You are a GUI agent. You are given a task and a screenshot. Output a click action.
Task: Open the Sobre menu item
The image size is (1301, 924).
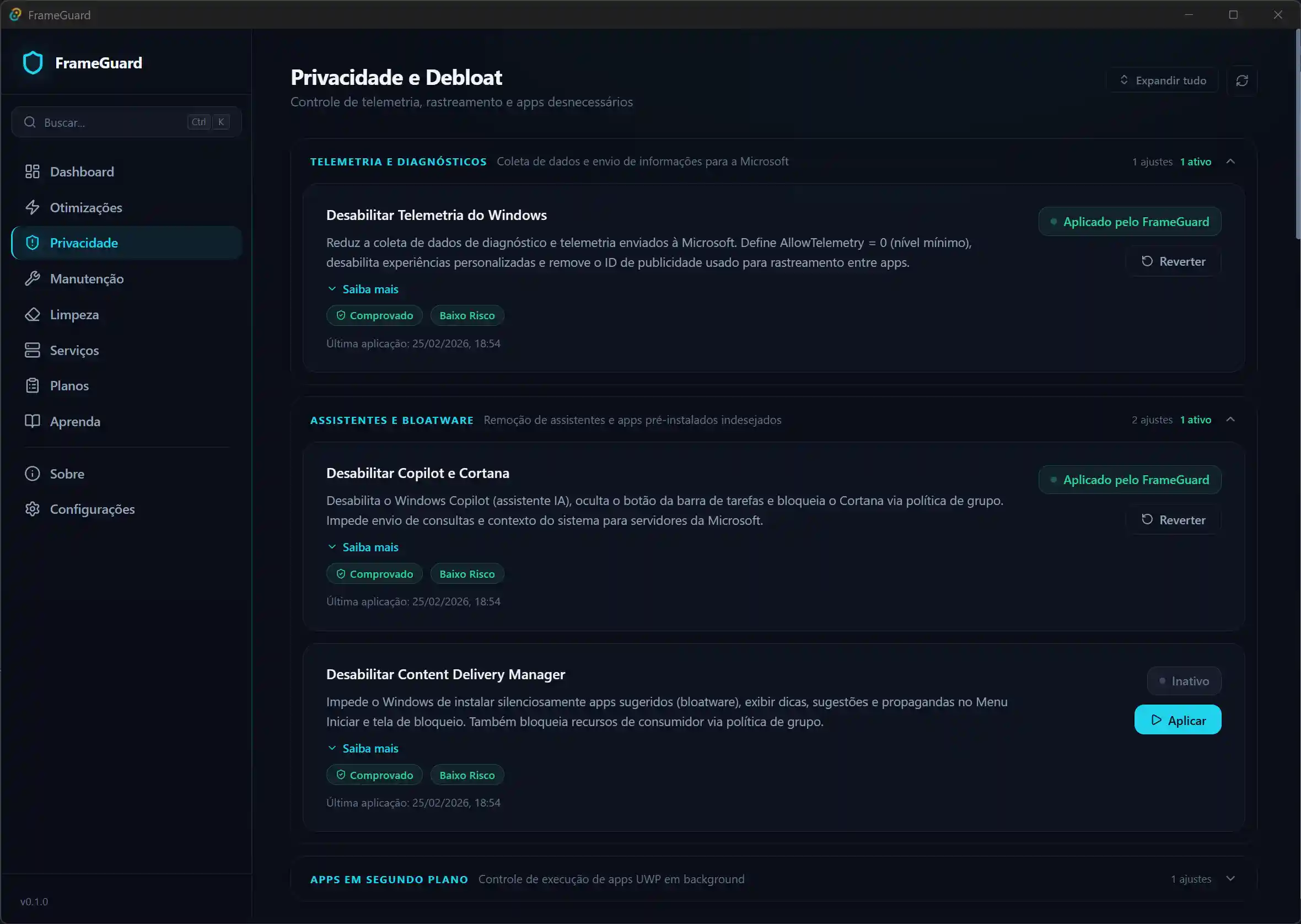click(67, 474)
